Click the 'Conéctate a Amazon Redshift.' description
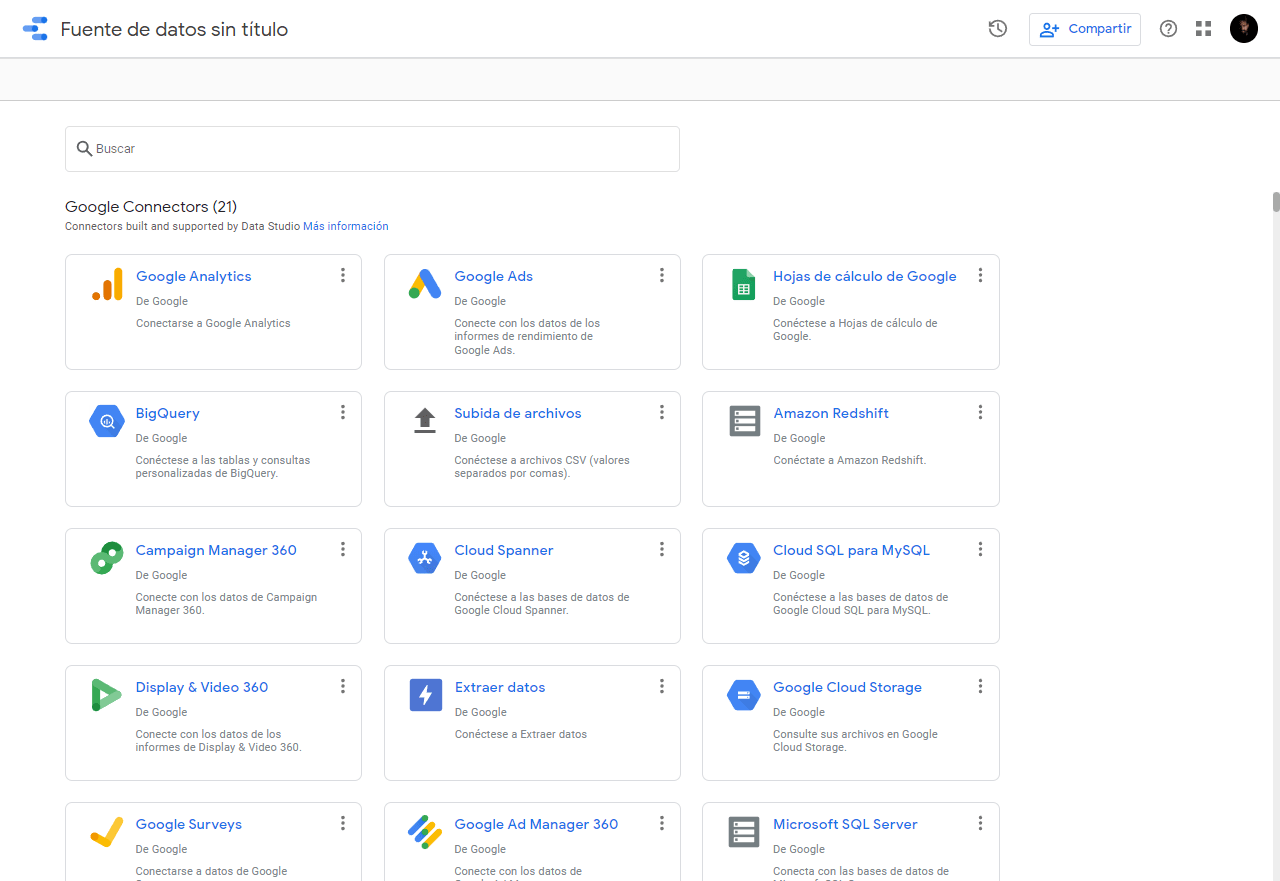Screen dimensions: 1280x881 (850, 461)
